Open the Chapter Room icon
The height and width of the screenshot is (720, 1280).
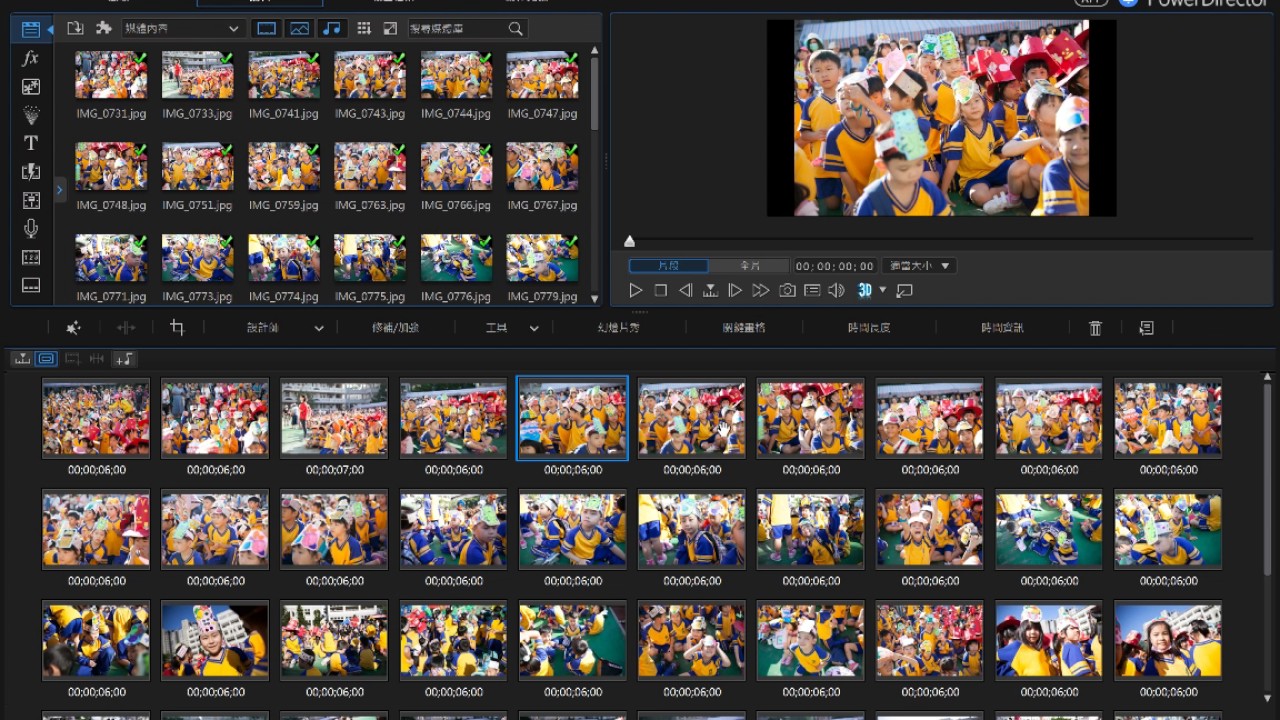point(31,257)
